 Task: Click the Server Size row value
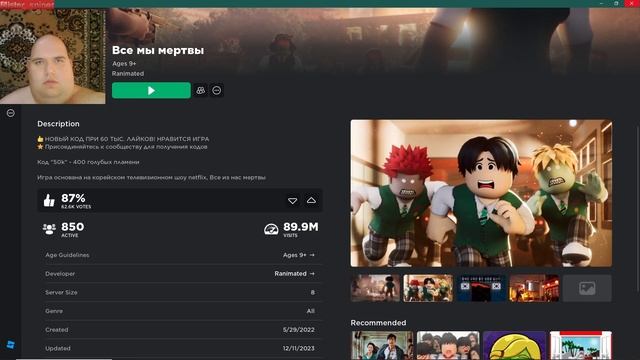point(313,292)
